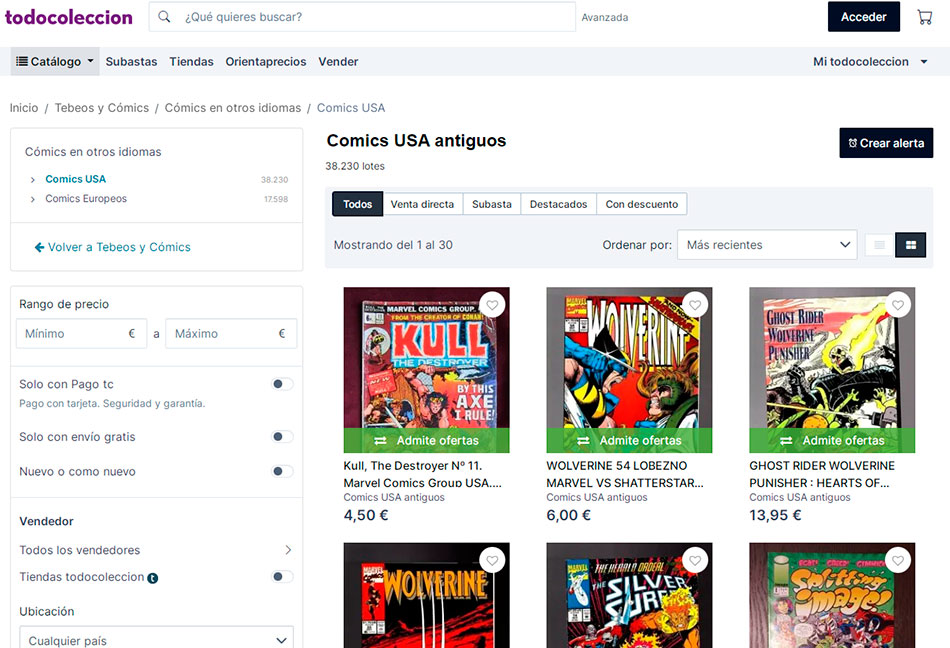Switch to list view layout icon

[x=880, y=245]
